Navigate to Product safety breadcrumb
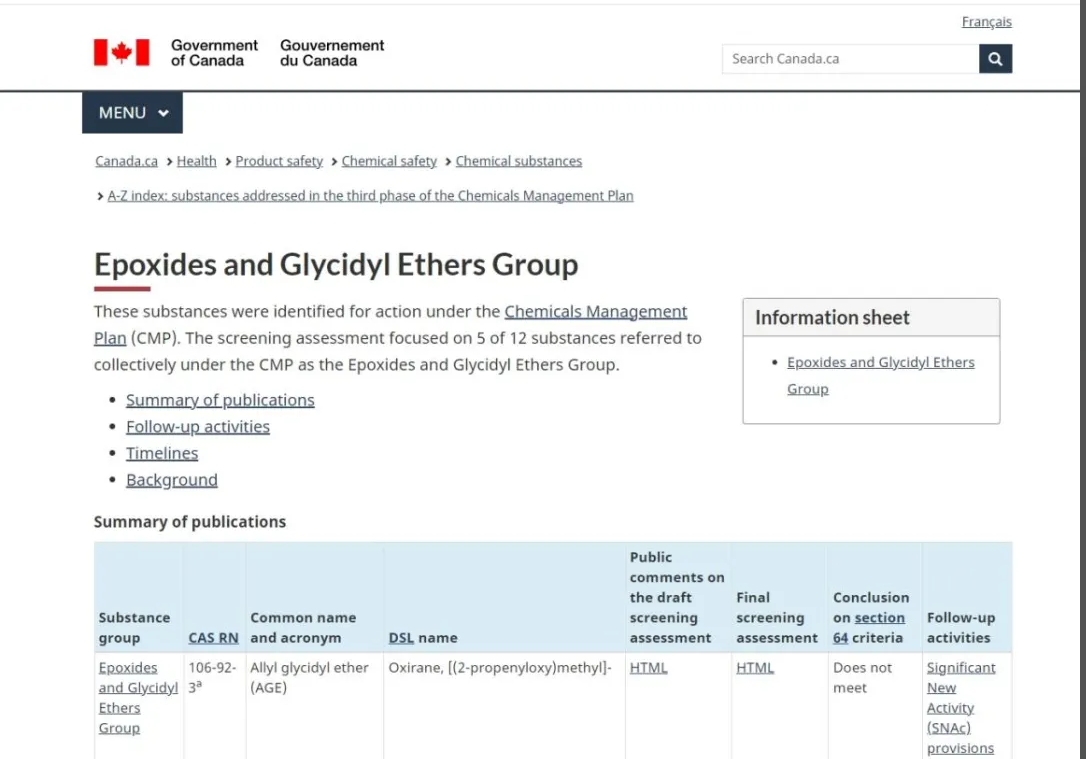 tap(279, 161)
